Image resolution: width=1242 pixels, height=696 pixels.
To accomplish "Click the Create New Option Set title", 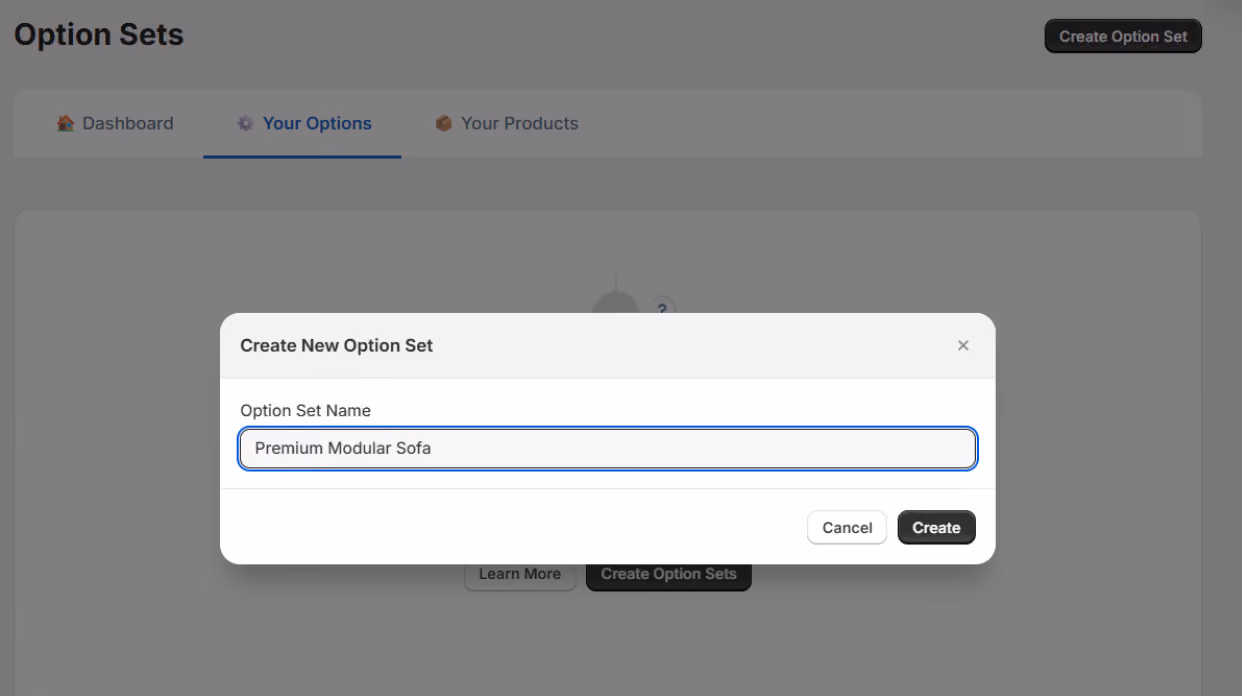I will point(336,345).
